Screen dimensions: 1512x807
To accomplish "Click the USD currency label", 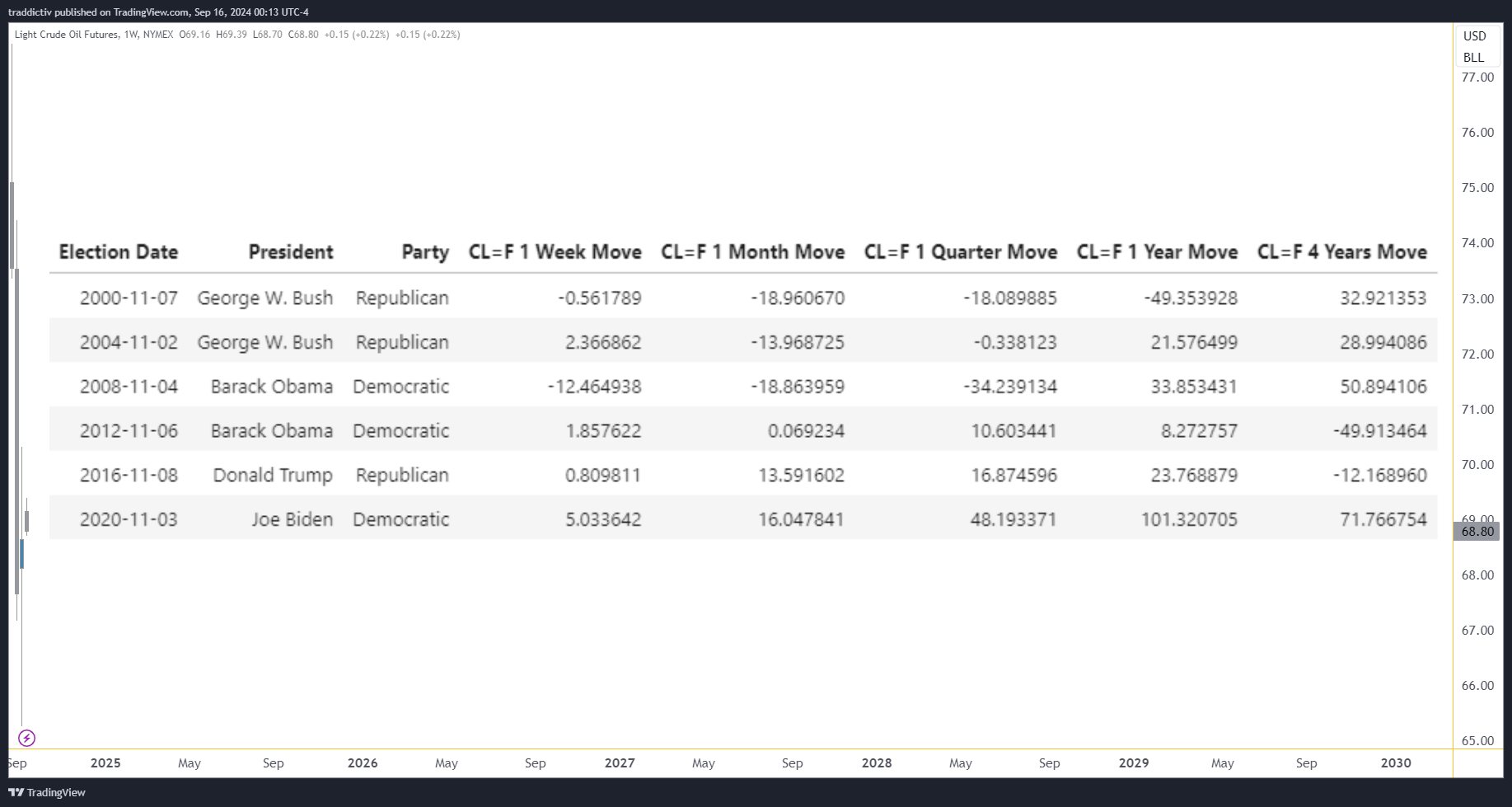I will 1474,36.
